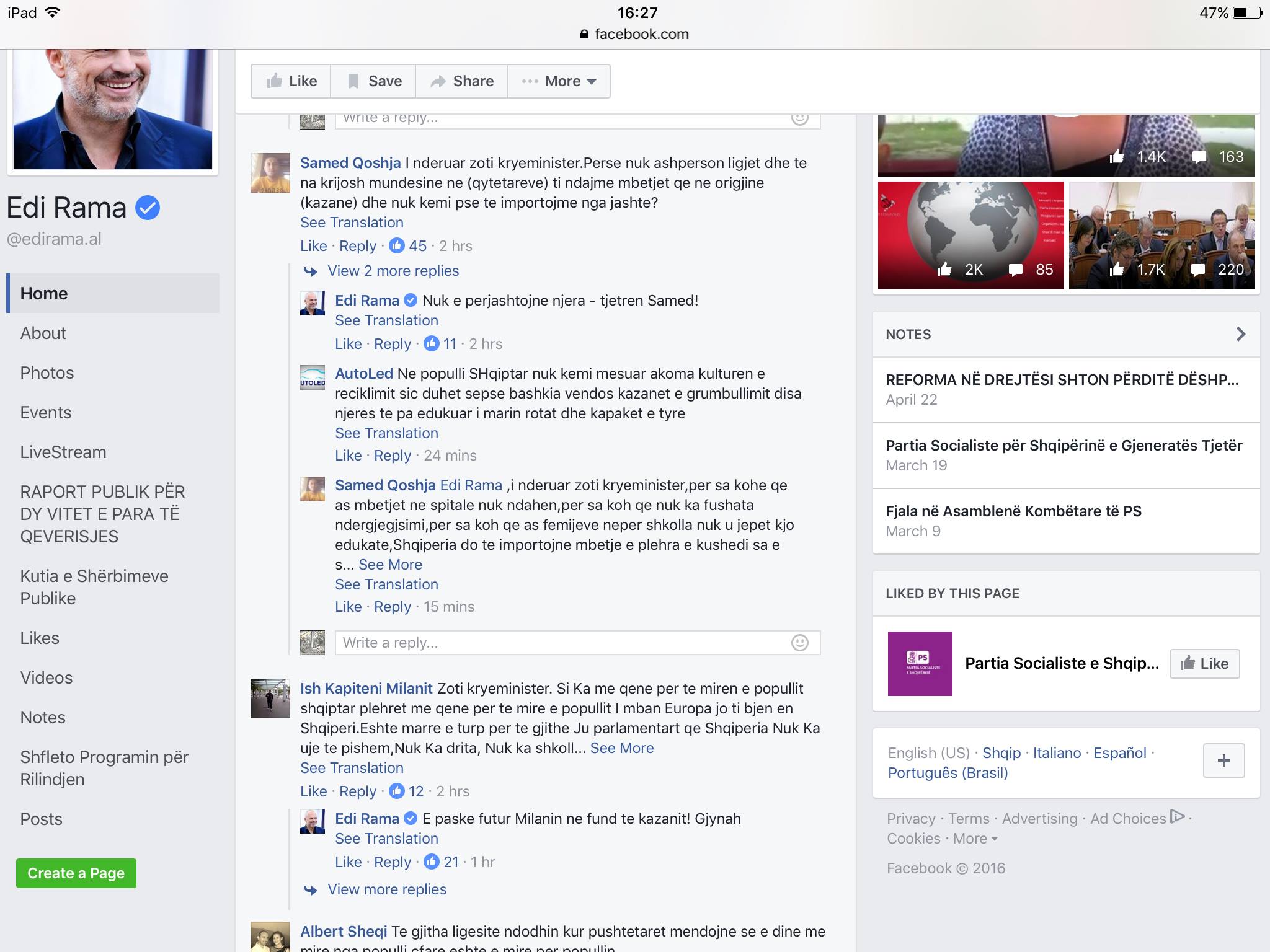Viewport: 1270px width, 952px height.
Task: Open the globe video thumbnail with 2K likes
Action: [971, 236]
